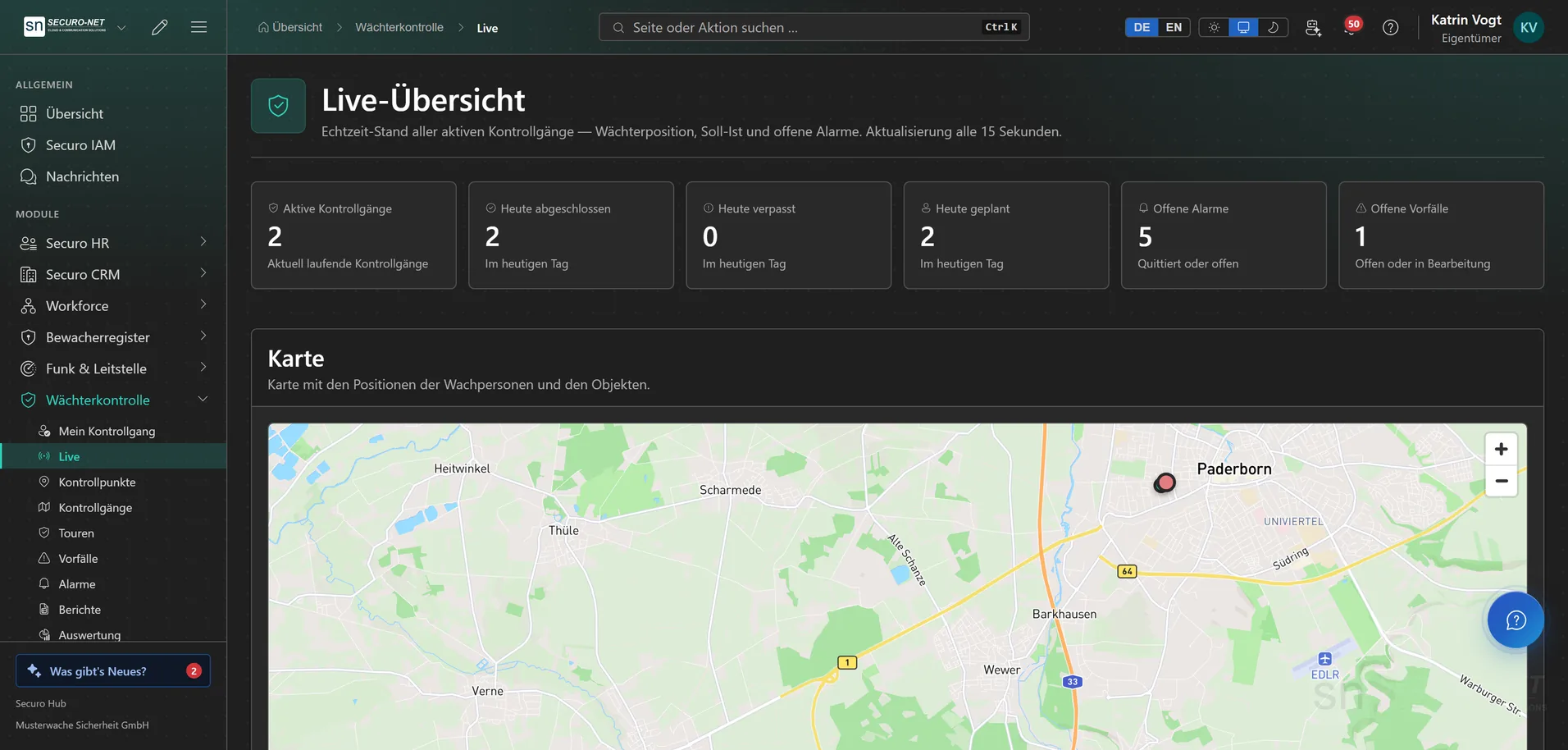
Task: Expand Bewacherregister module
Action: [113, 337]
